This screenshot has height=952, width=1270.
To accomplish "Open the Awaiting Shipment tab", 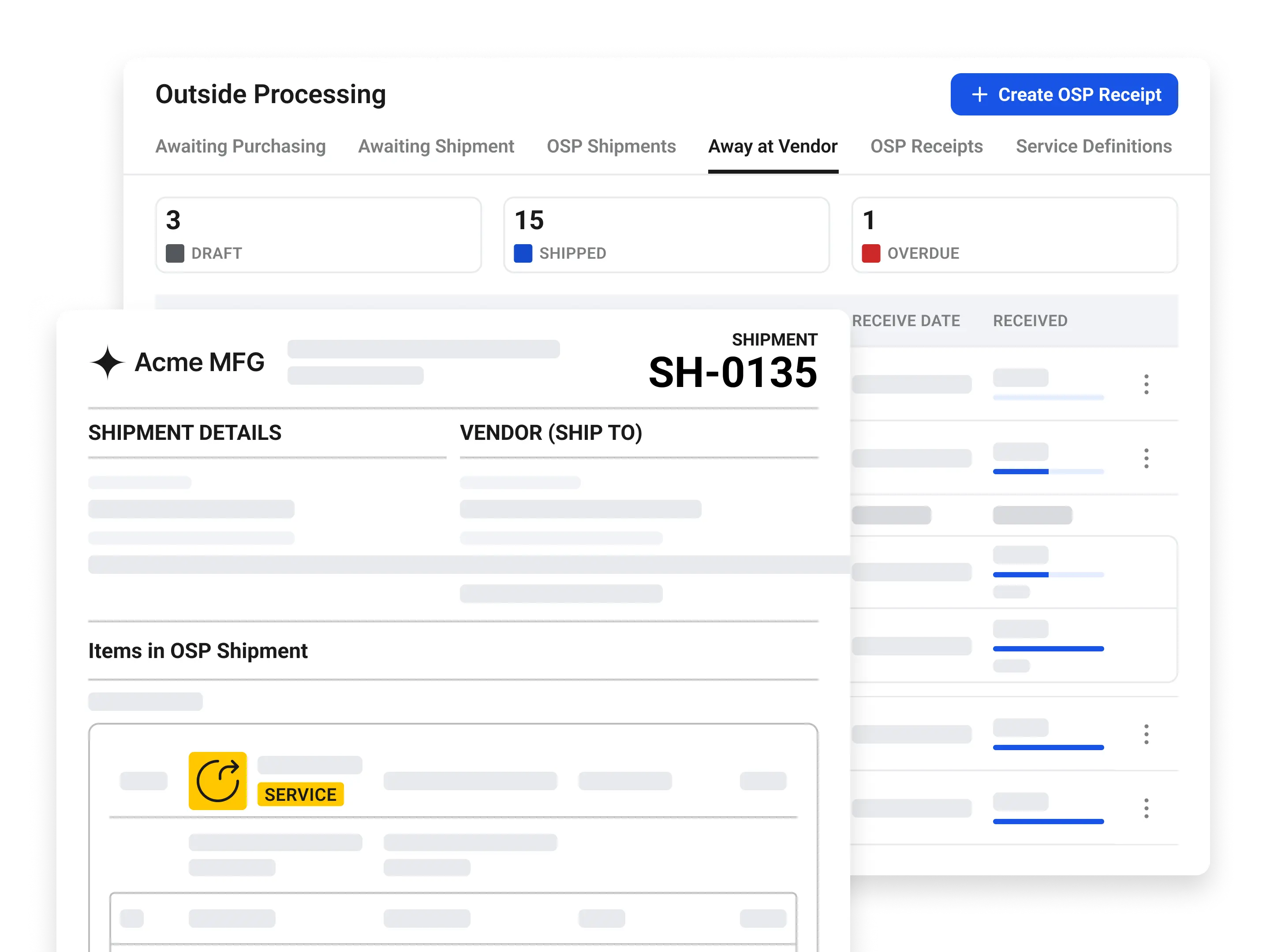I will [437, 146].
